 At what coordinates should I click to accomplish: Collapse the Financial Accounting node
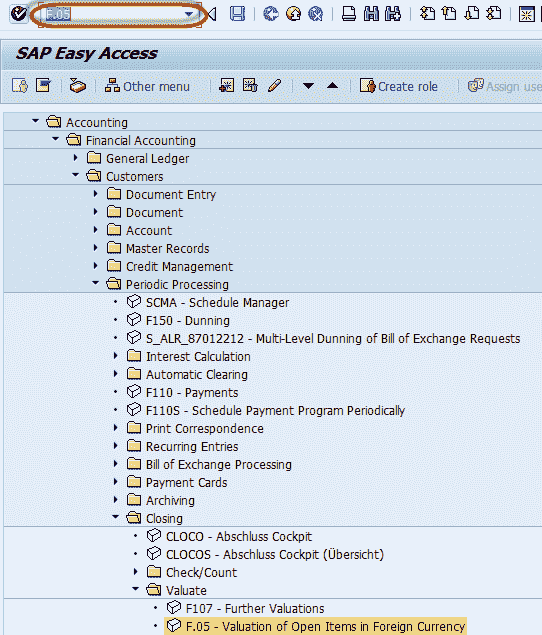55,139
